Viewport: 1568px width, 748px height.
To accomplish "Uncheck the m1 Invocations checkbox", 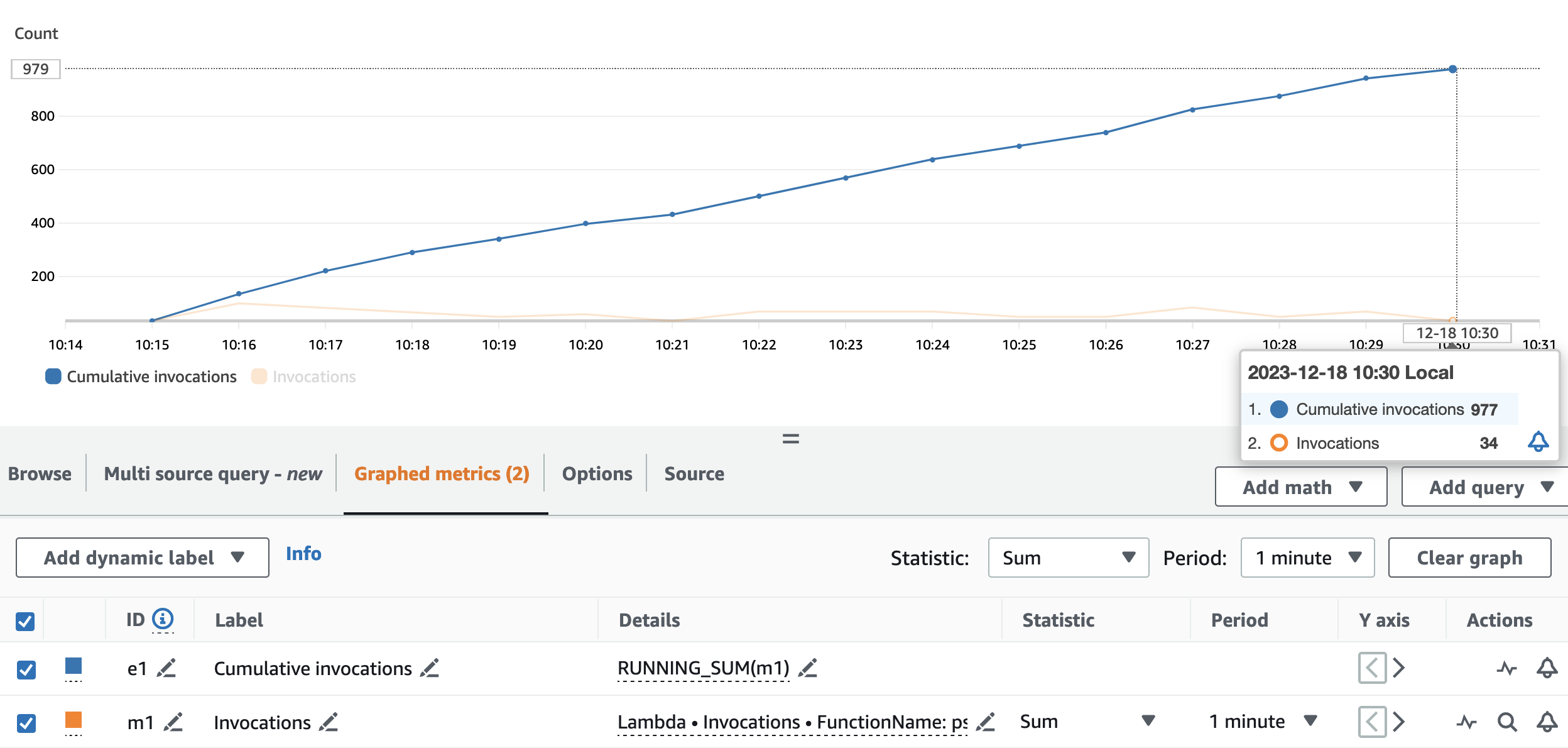I will tap(26, 723).
